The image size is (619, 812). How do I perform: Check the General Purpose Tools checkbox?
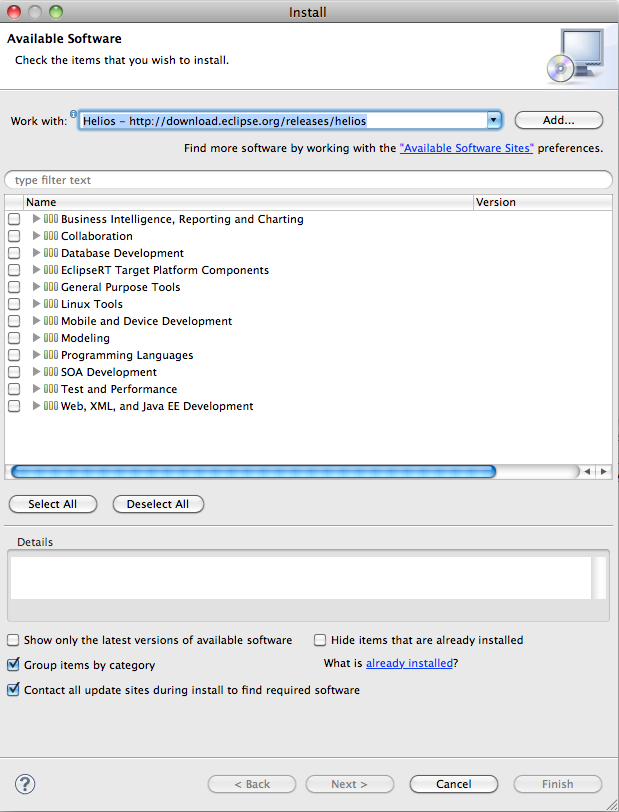click(x=14, y=287)
